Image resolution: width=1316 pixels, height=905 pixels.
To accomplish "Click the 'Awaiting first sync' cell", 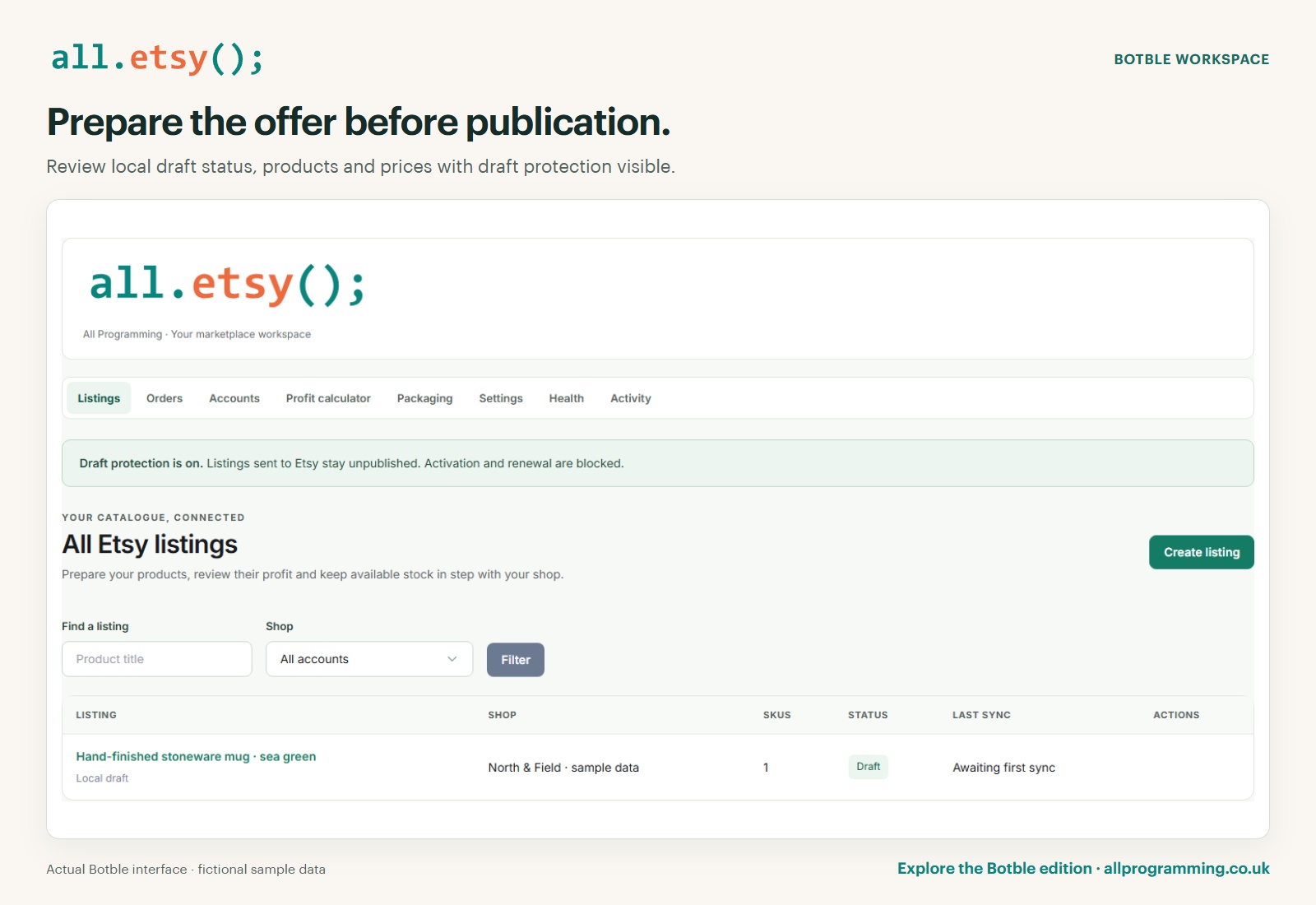I will pos(1003,768).
